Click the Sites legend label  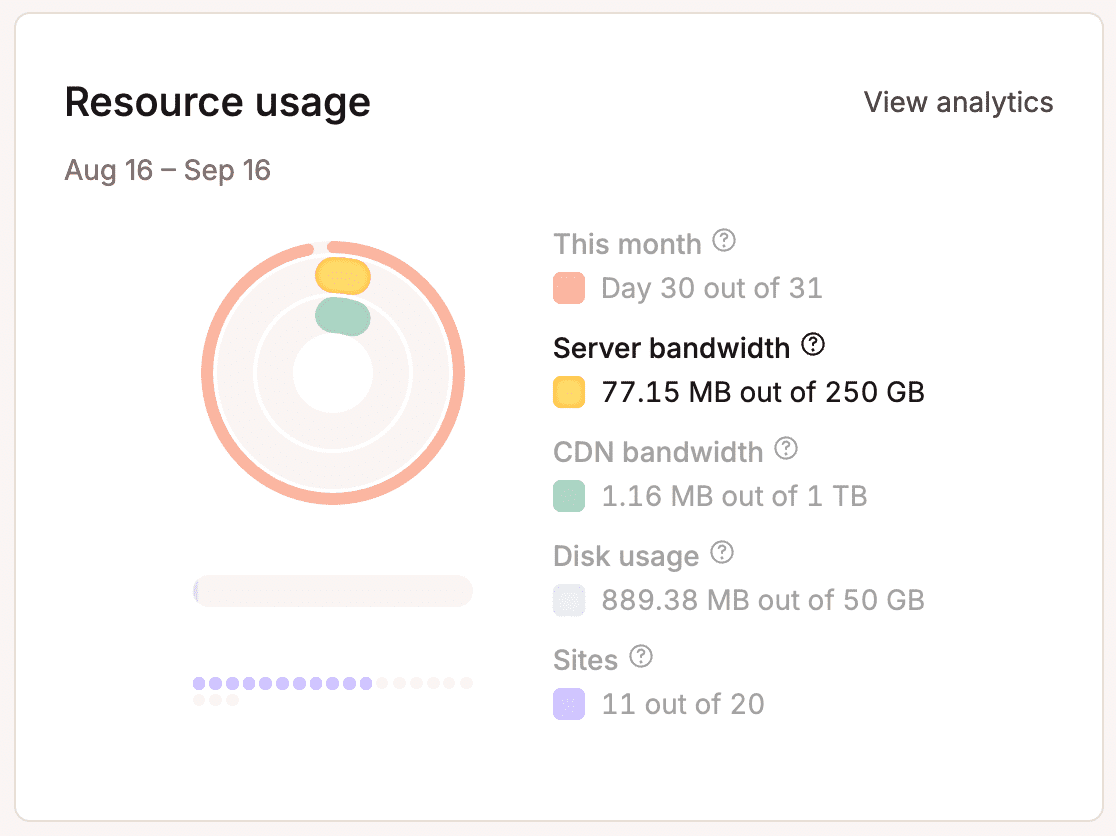[x=585, y=660]
